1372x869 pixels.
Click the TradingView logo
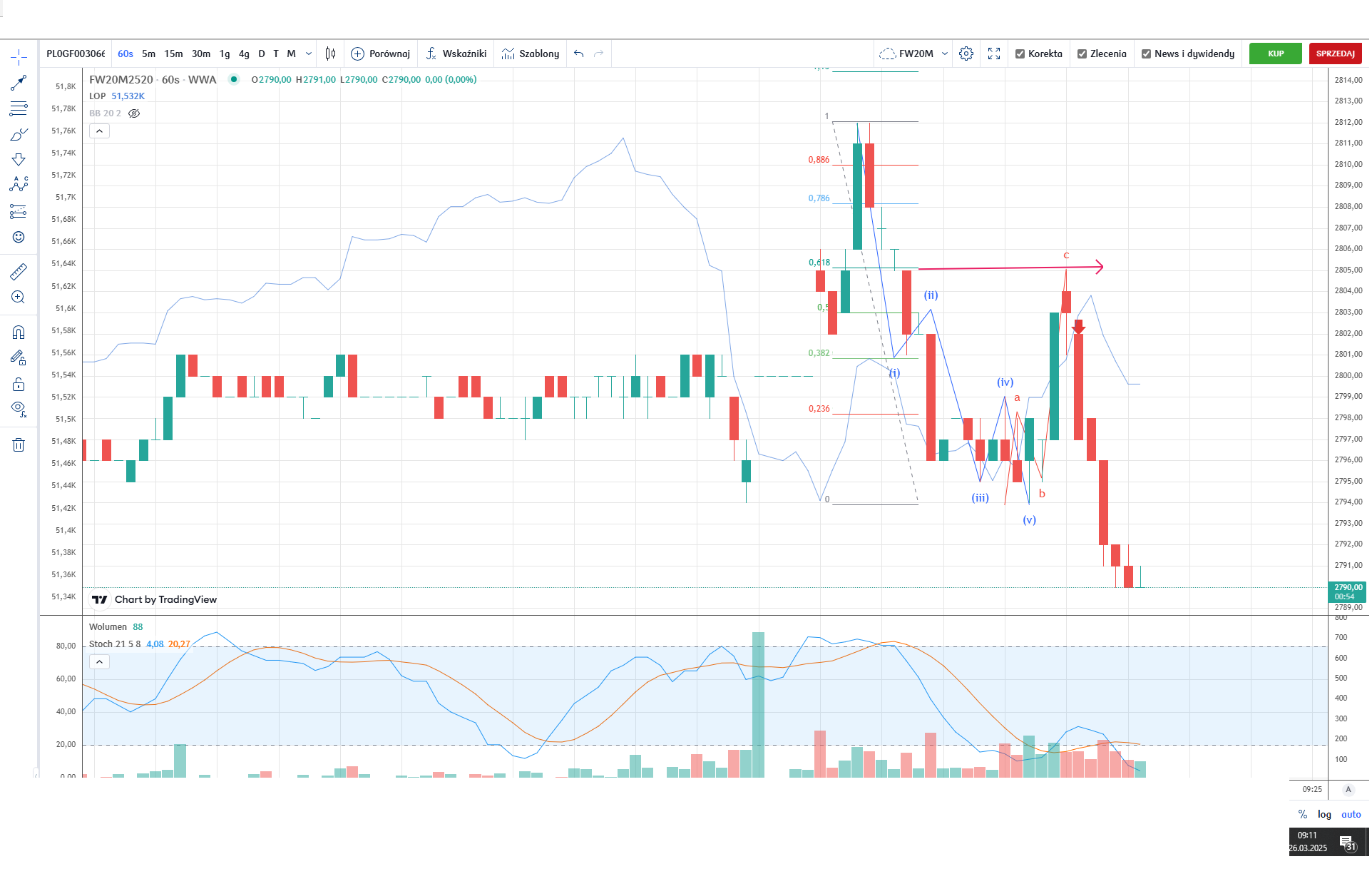(99, 599)
